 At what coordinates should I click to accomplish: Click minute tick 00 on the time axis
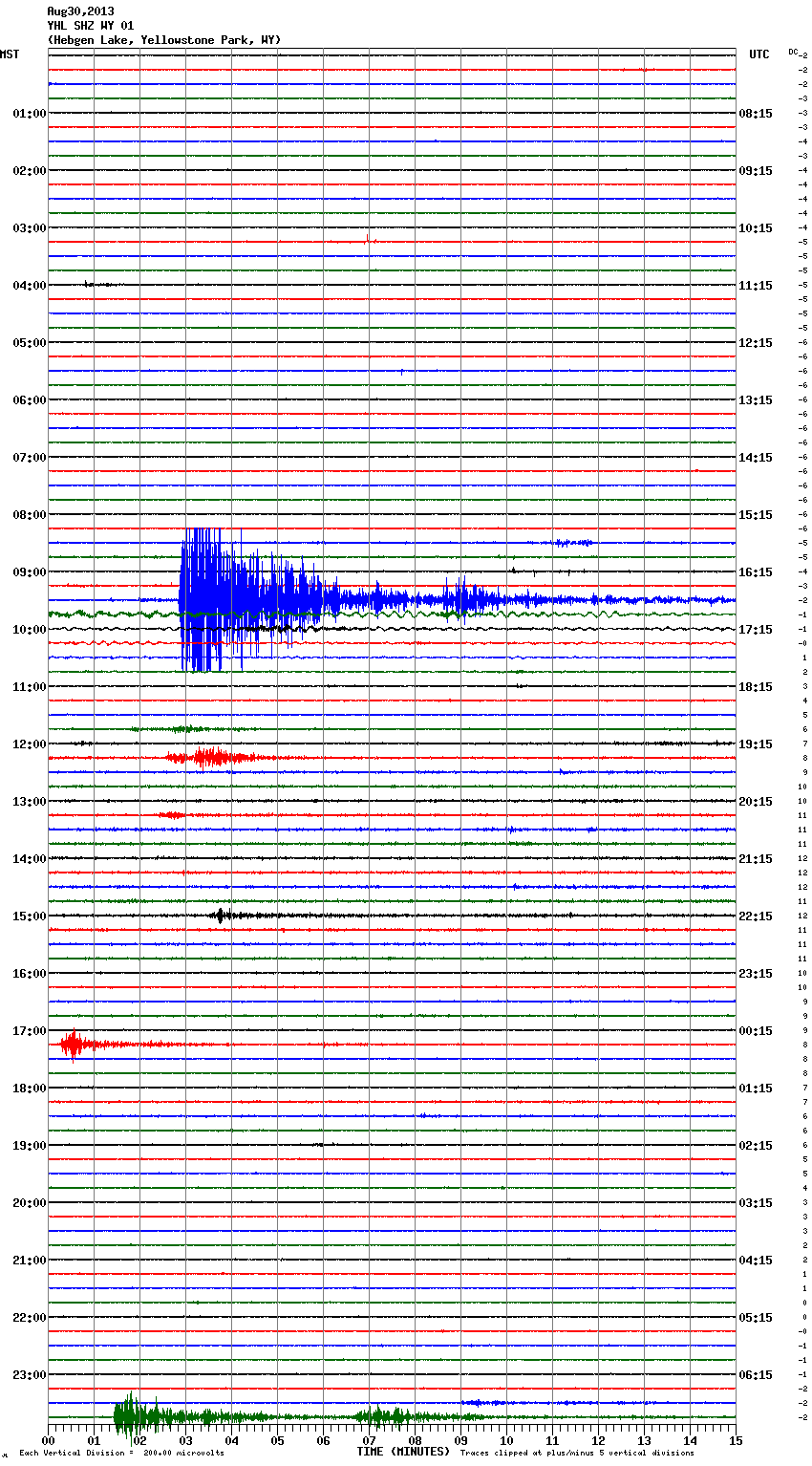tap(48, 1440)
